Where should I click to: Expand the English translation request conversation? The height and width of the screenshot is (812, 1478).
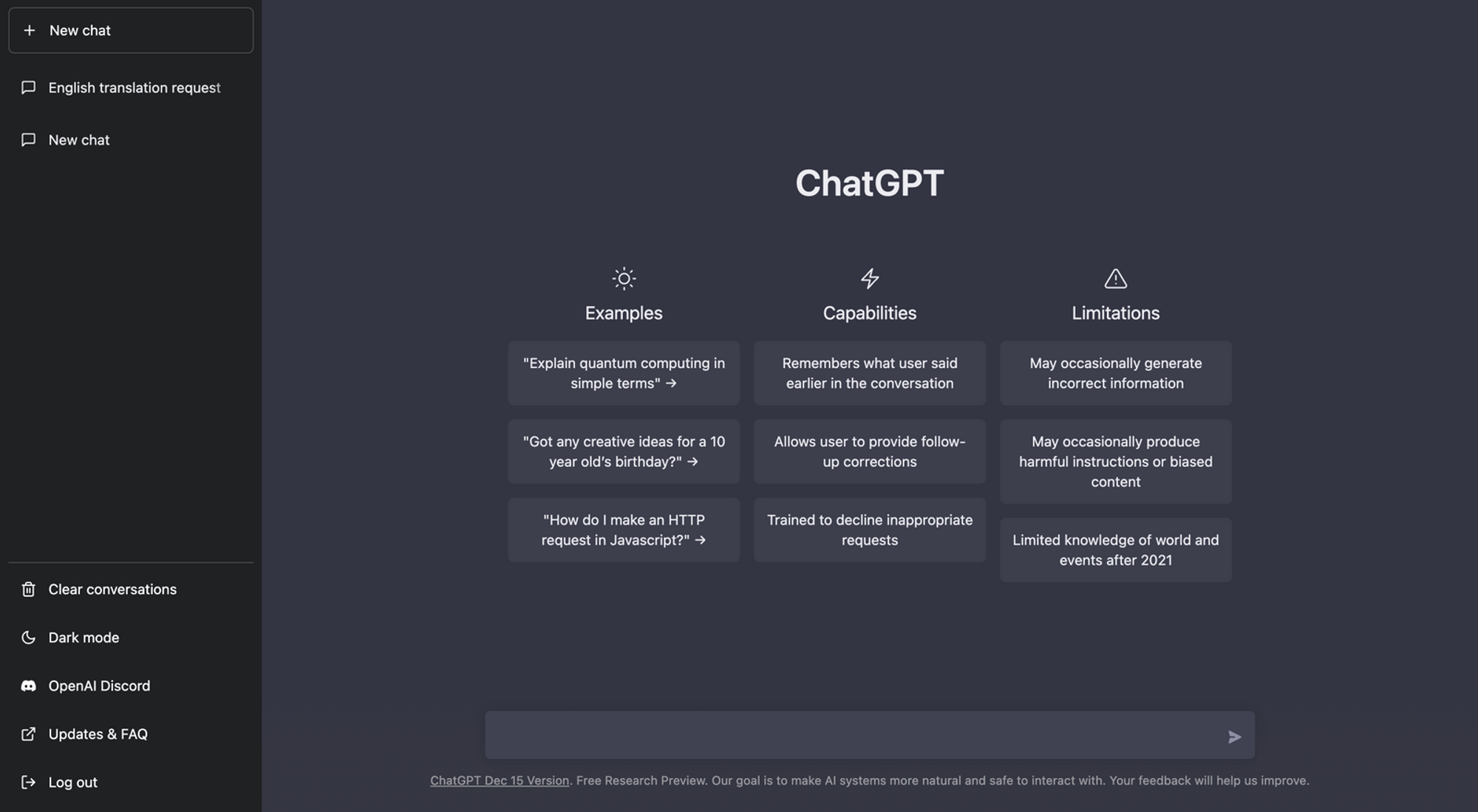[134, 86]
